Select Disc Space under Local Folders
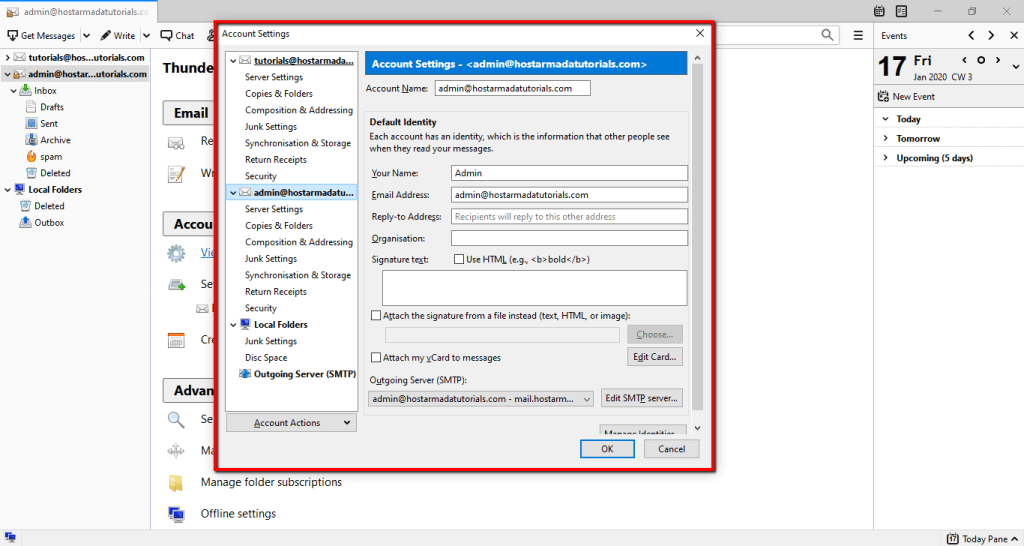 coord(266,358)
